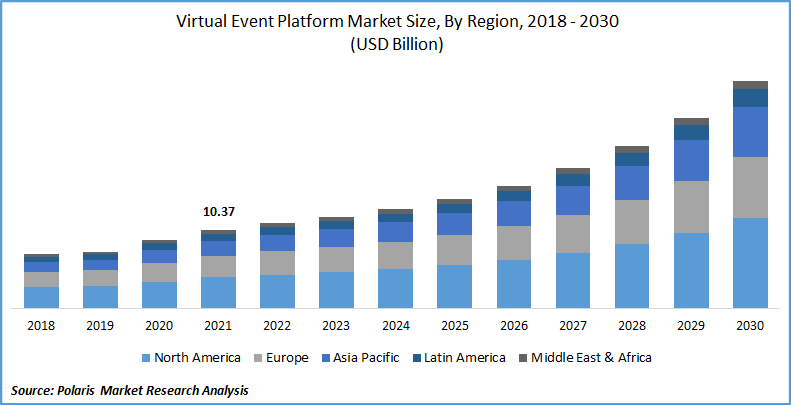Screen dimensions: 791x405
Task: Select the 'Middle East & Africa' legend label
Action: 591,358
